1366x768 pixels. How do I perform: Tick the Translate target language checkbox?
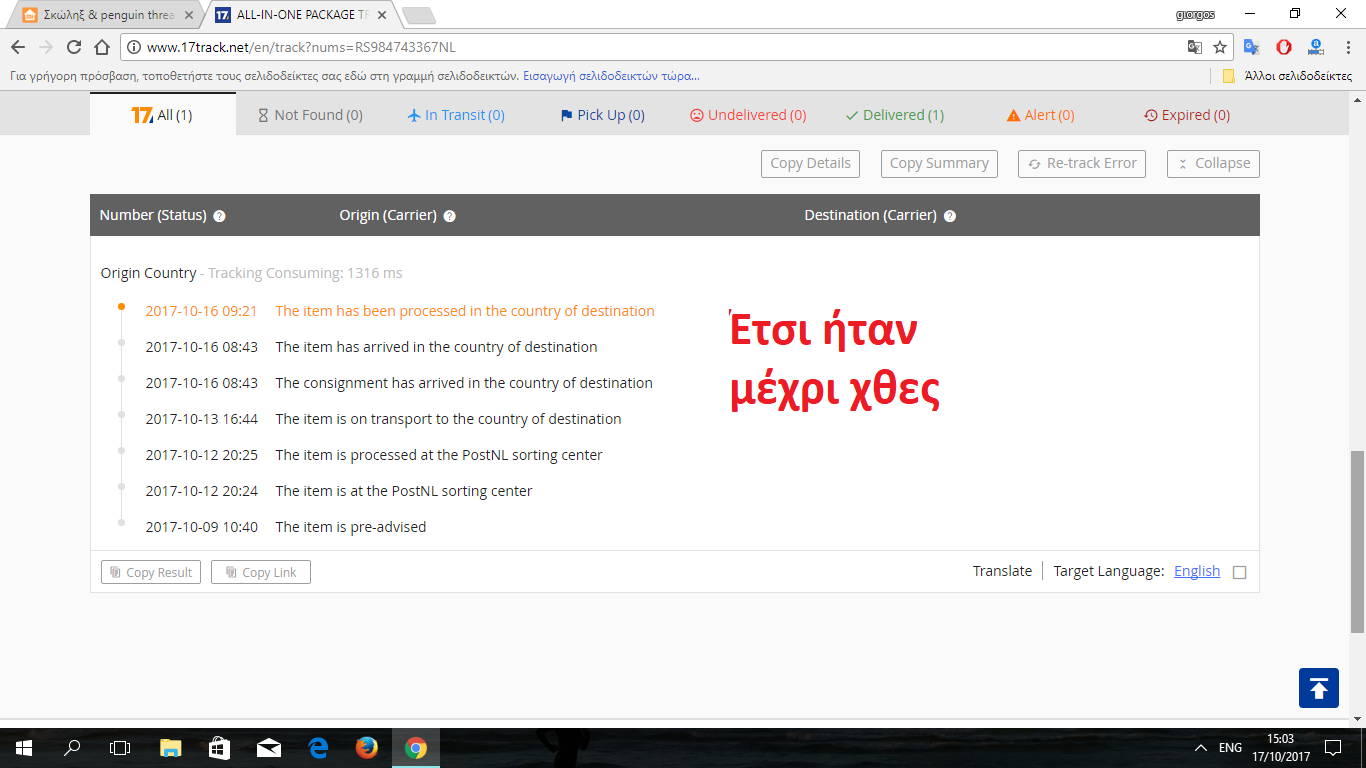1240,572
